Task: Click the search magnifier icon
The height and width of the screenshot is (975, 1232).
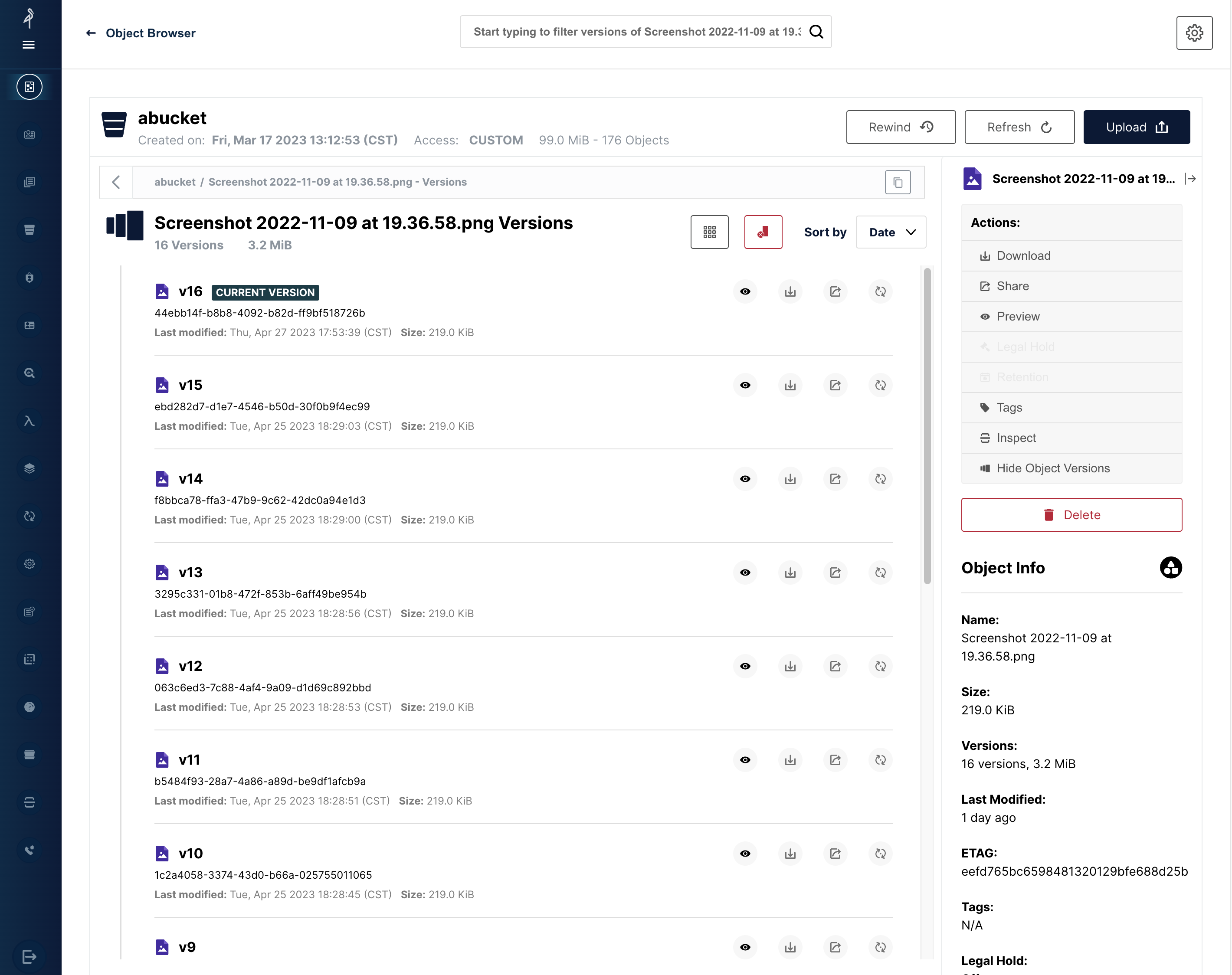Action: click(816, 32)
